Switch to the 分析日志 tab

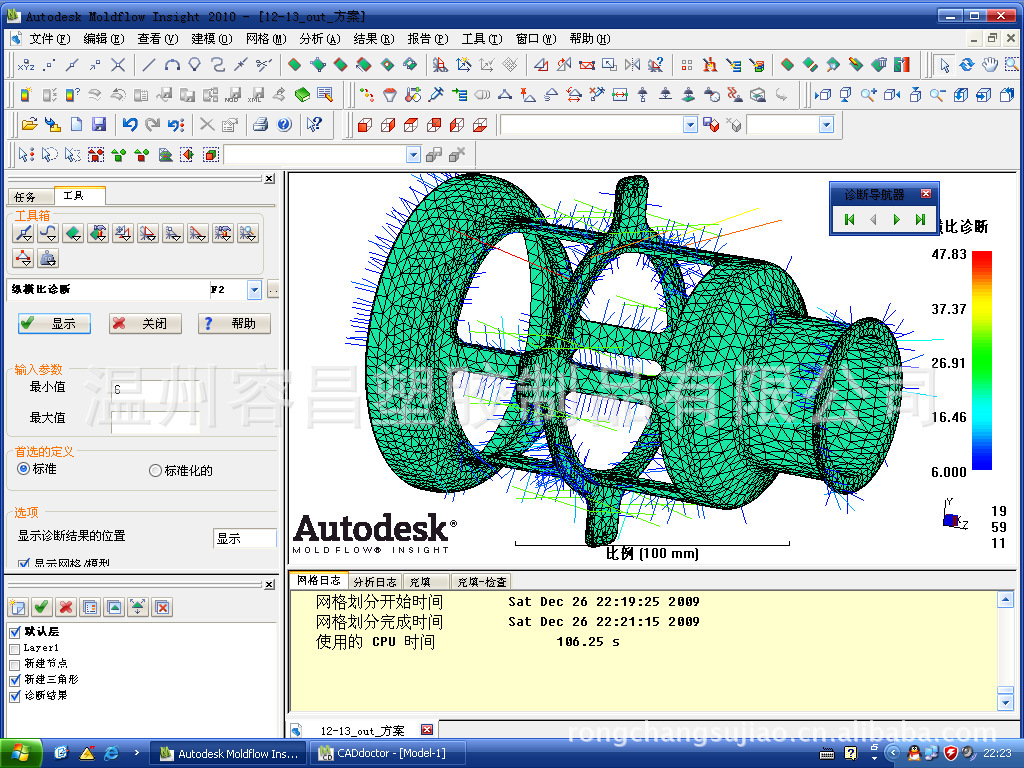[x=375, y=581]
